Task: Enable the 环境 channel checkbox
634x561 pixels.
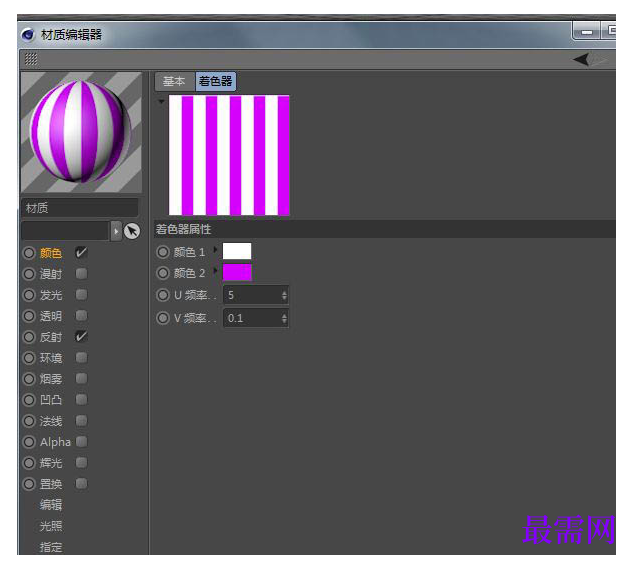Action: tap(81, 358)
